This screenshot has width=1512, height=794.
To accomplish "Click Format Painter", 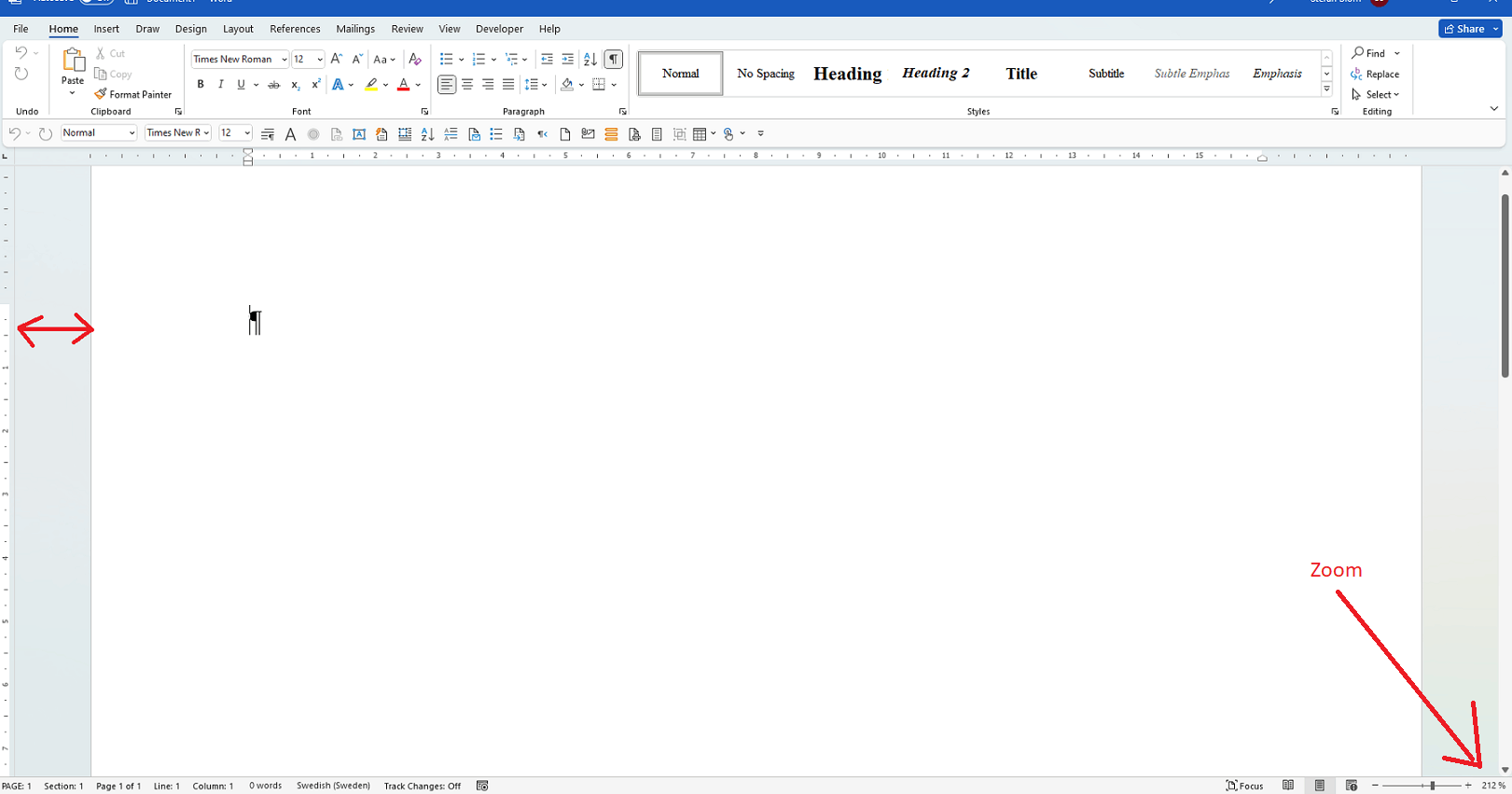I will pyautogui.click(x=133, y=94).
